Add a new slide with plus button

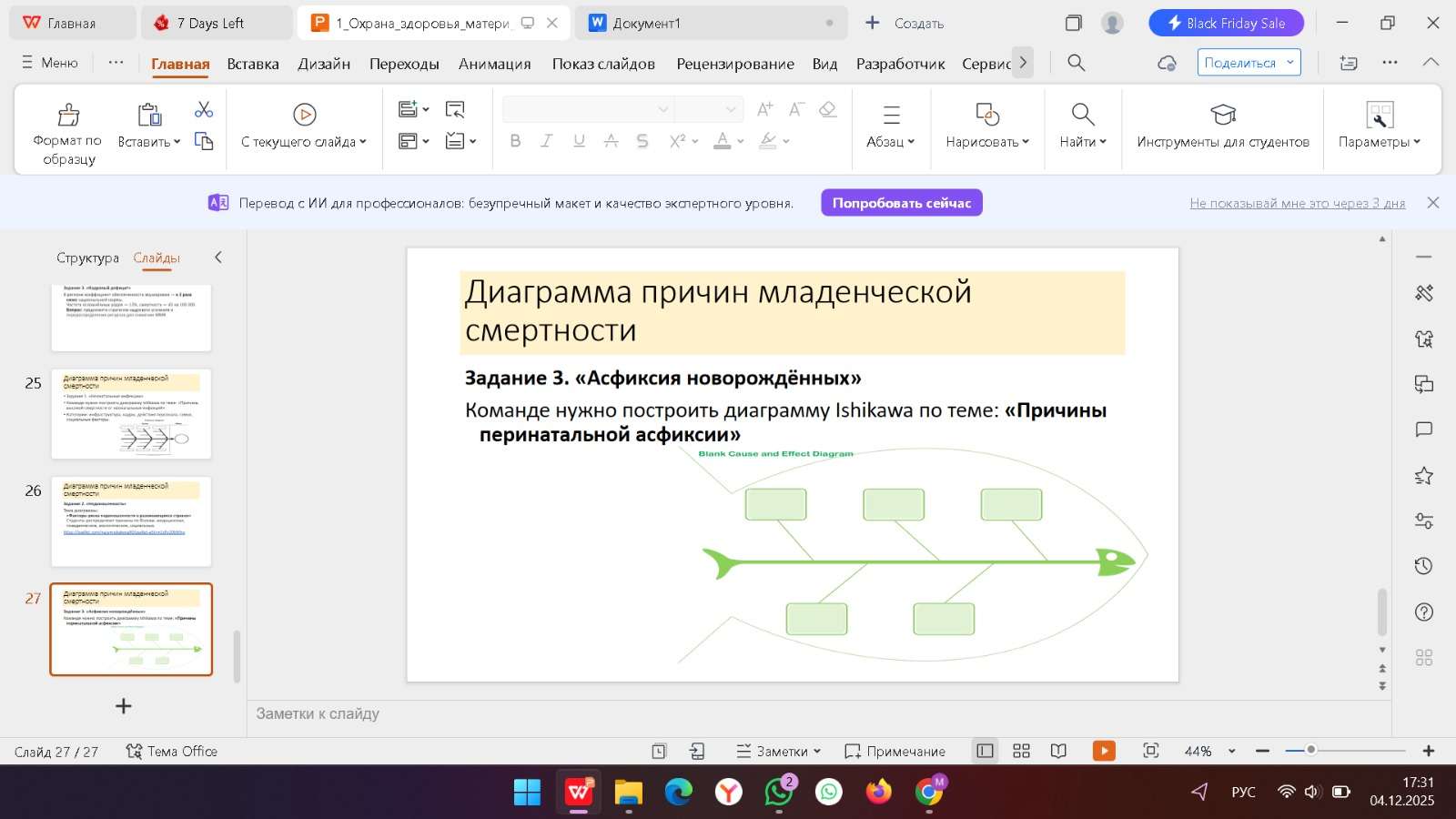[x=124, y=706]
